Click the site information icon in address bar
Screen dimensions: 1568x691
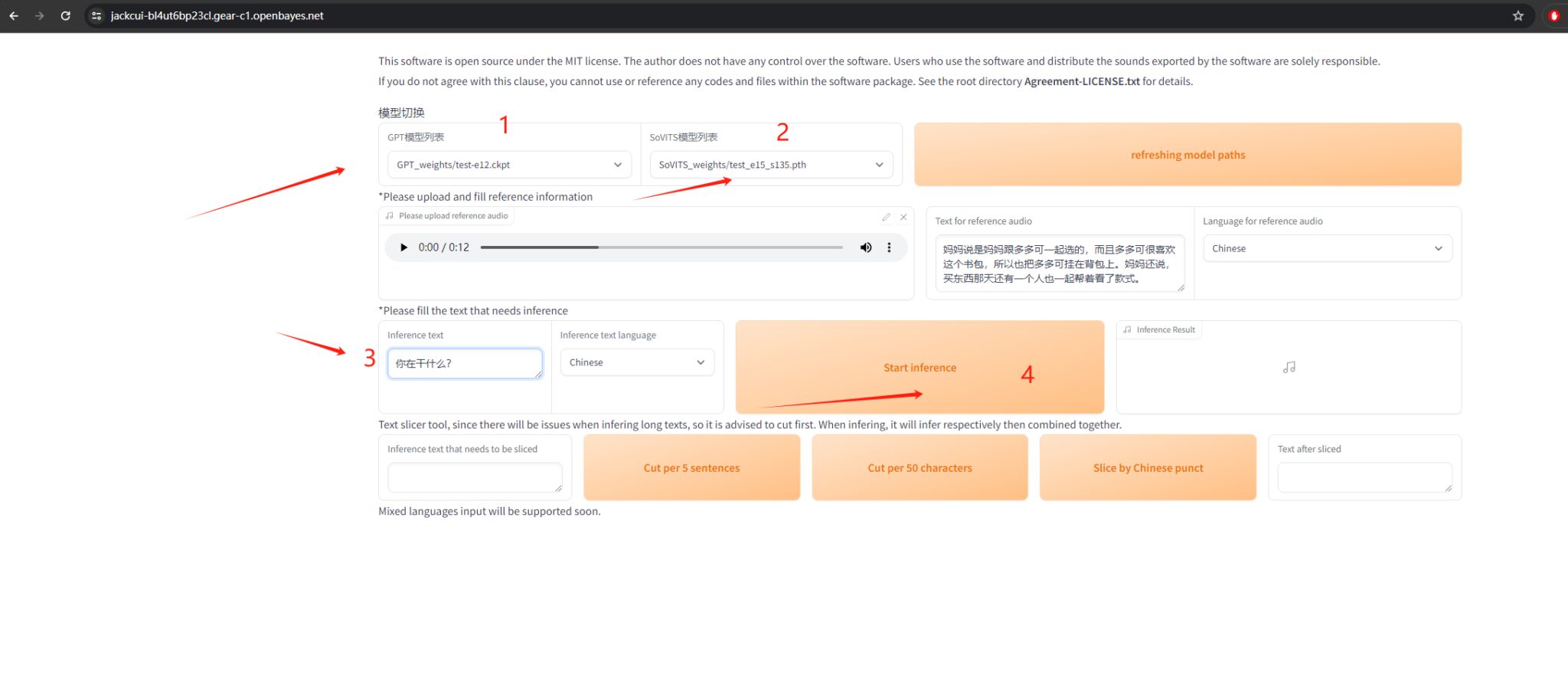click(96, 15)
